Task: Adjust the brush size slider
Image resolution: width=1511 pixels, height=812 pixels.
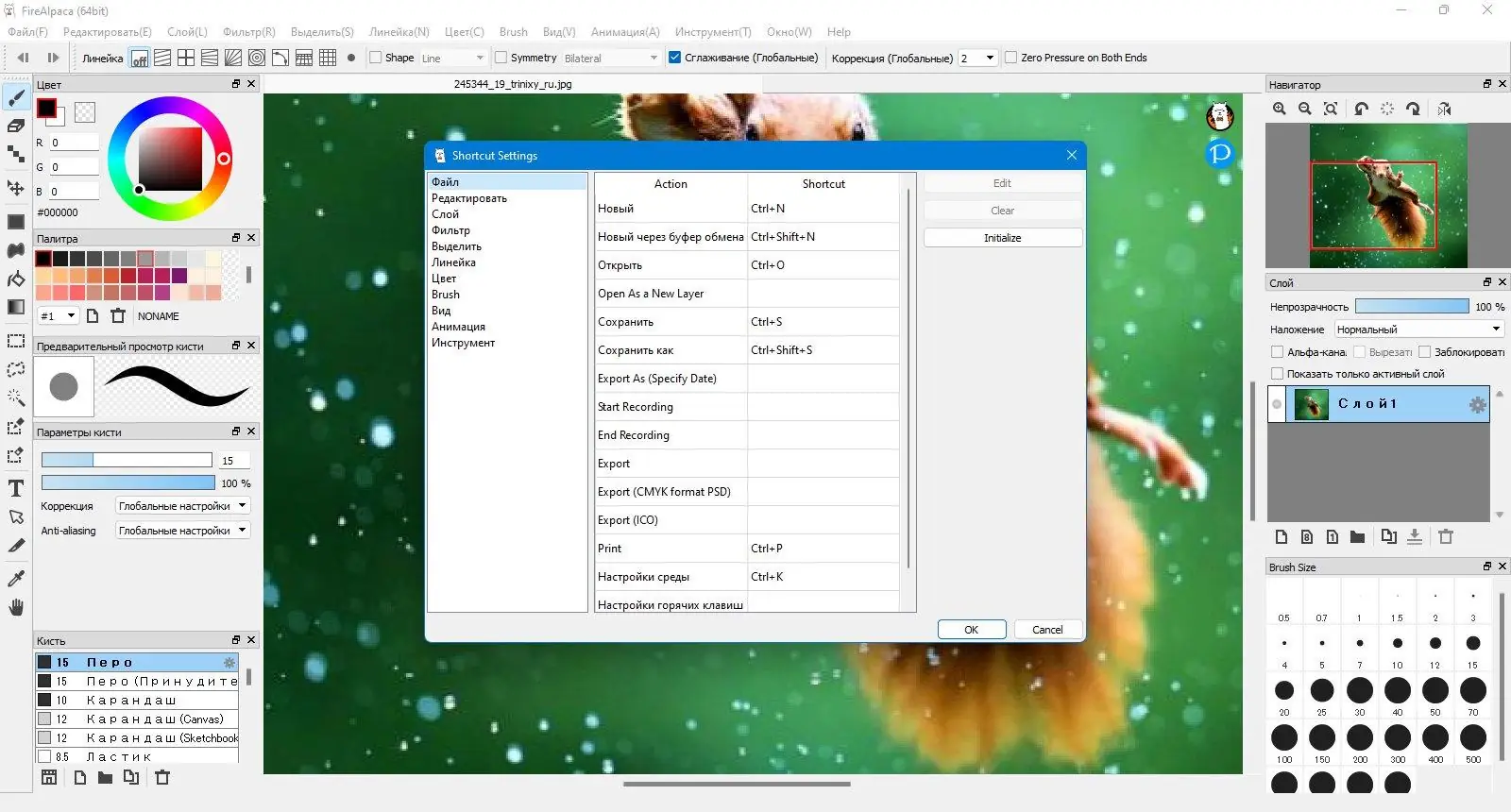Action: (x=127, y=460)
